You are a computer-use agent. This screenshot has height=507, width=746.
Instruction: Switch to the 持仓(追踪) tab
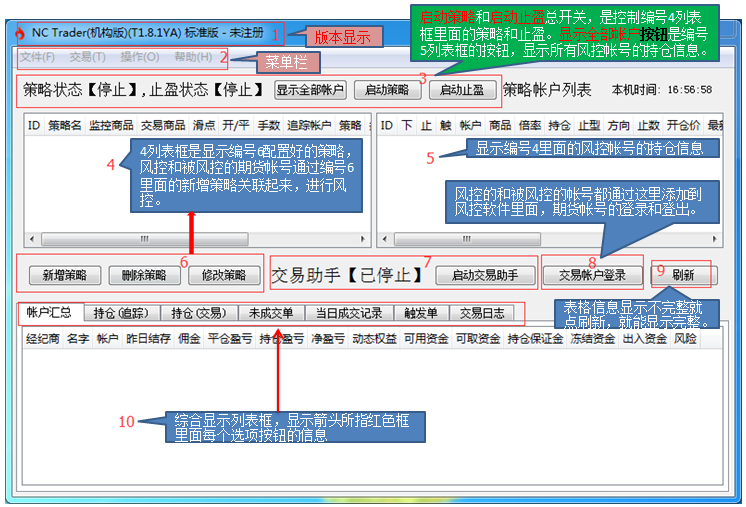click(x=121, y=313)
